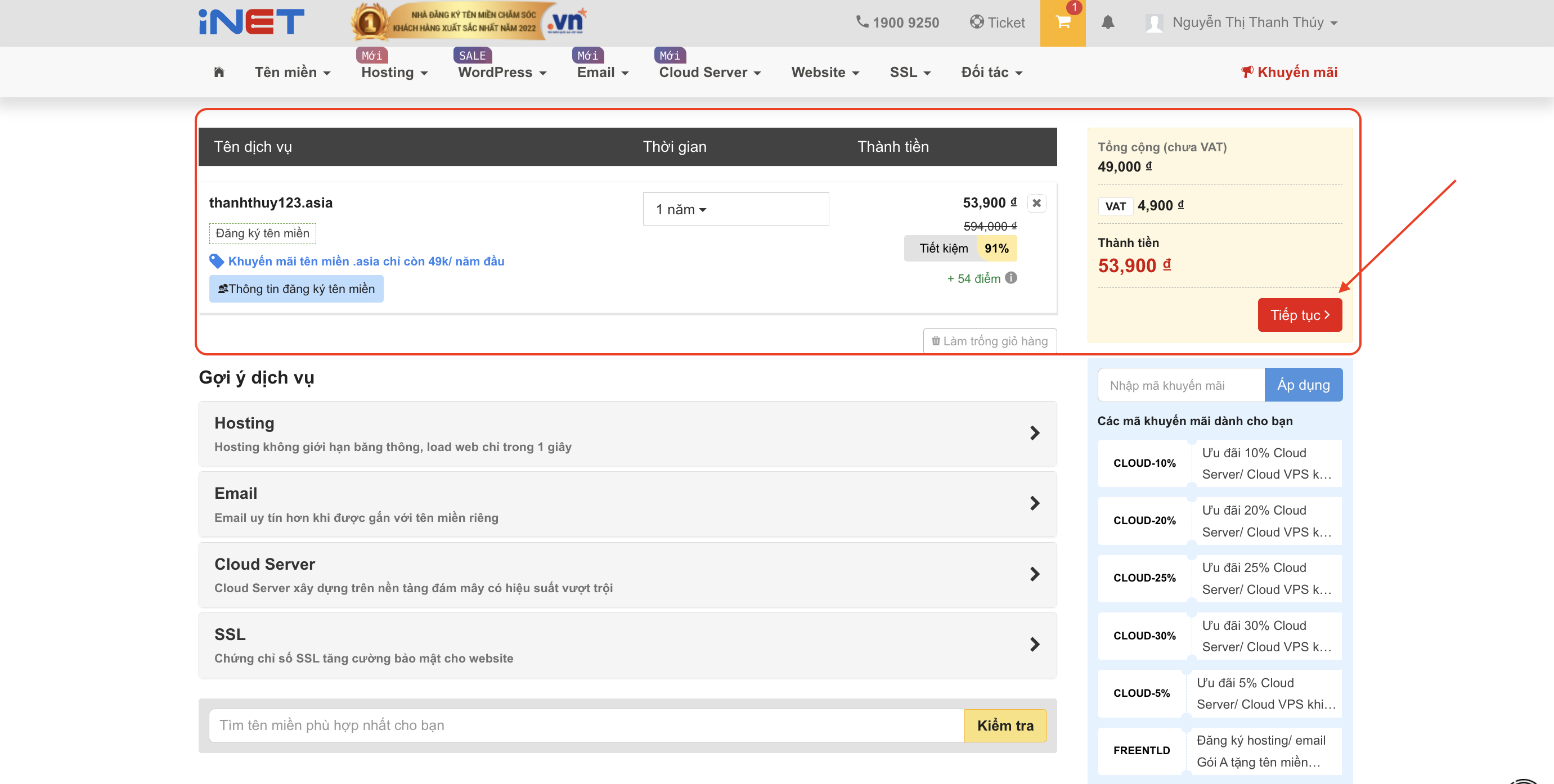
Task: Go to the home page icon
Action: (219, 73)
